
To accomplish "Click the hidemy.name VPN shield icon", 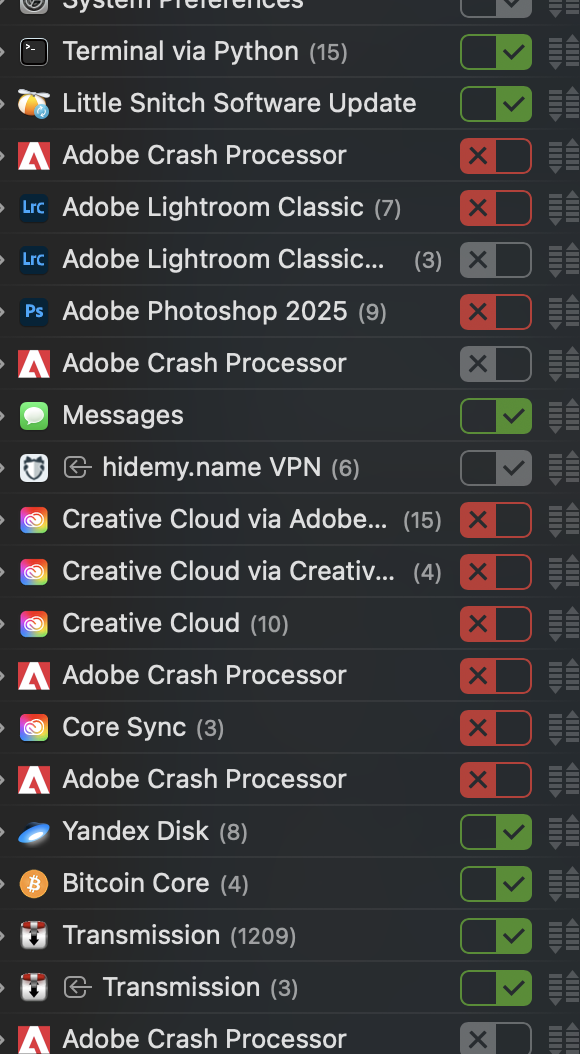I will [x=34, y=468].
